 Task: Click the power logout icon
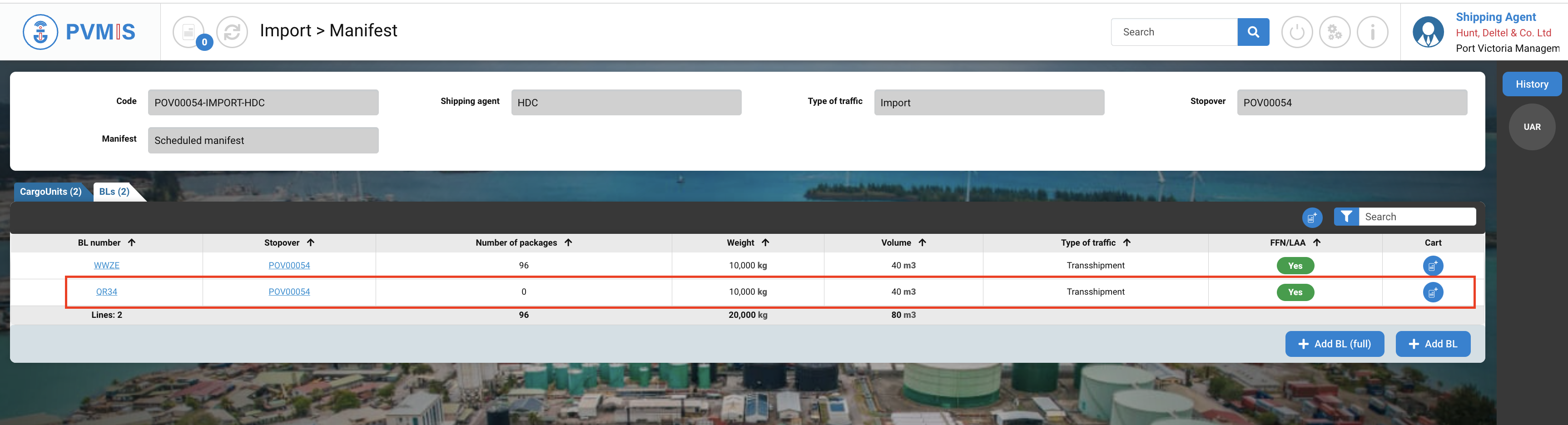[1296, 32]
